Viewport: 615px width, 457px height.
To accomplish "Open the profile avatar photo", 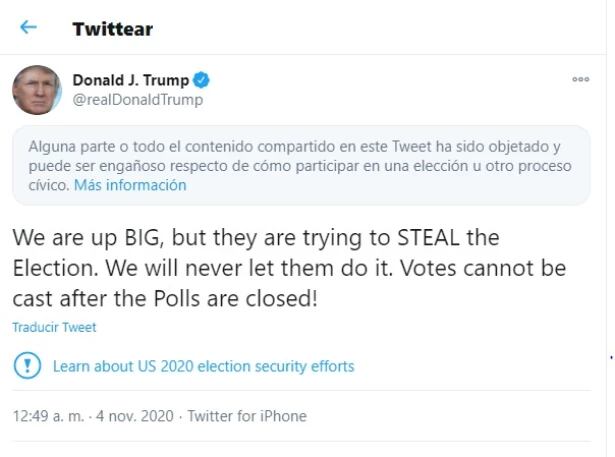I will 37,90.
